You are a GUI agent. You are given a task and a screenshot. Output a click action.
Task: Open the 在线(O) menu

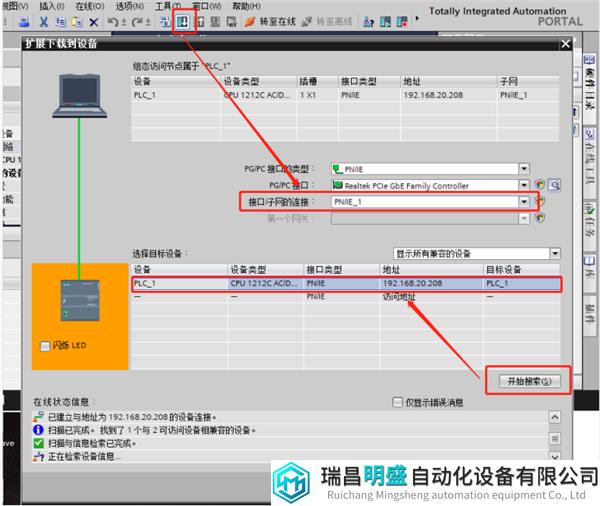(x=90, y=6)
